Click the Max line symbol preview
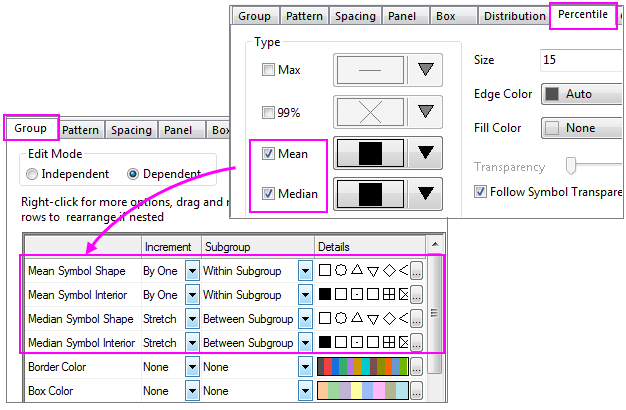The width and height of the screenshot is (626, 410). click(x=368, y=70)
